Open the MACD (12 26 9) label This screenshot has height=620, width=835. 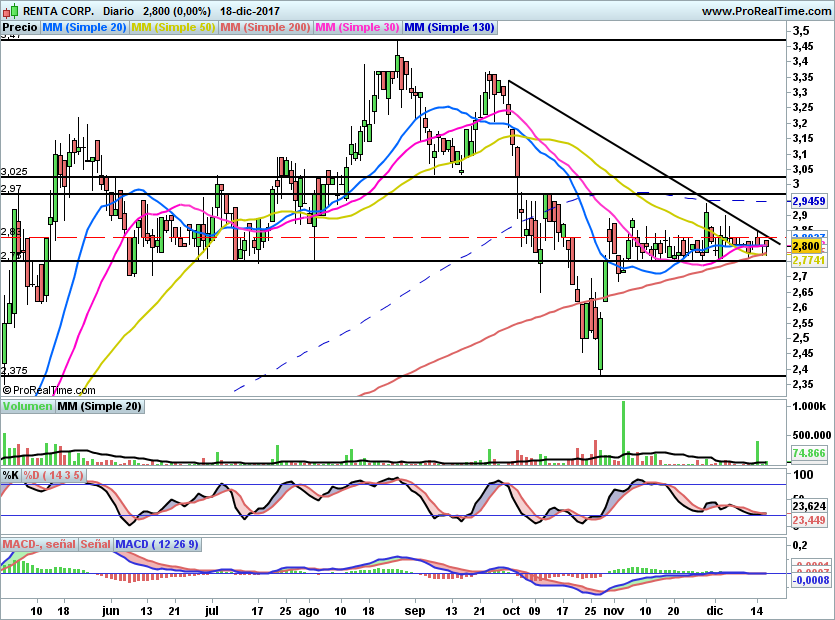point(157,544)
